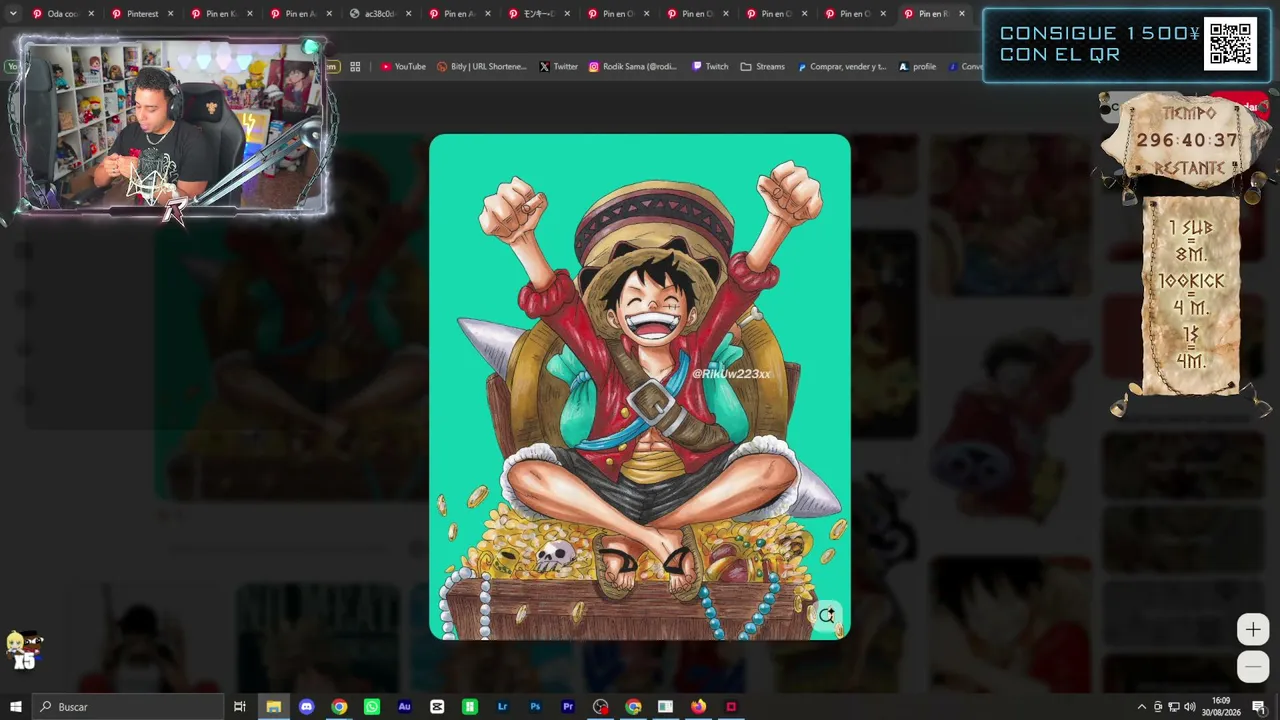
Task: Show hidden system tray icons
Action: pyautogui.click(x=1142, y=707)
